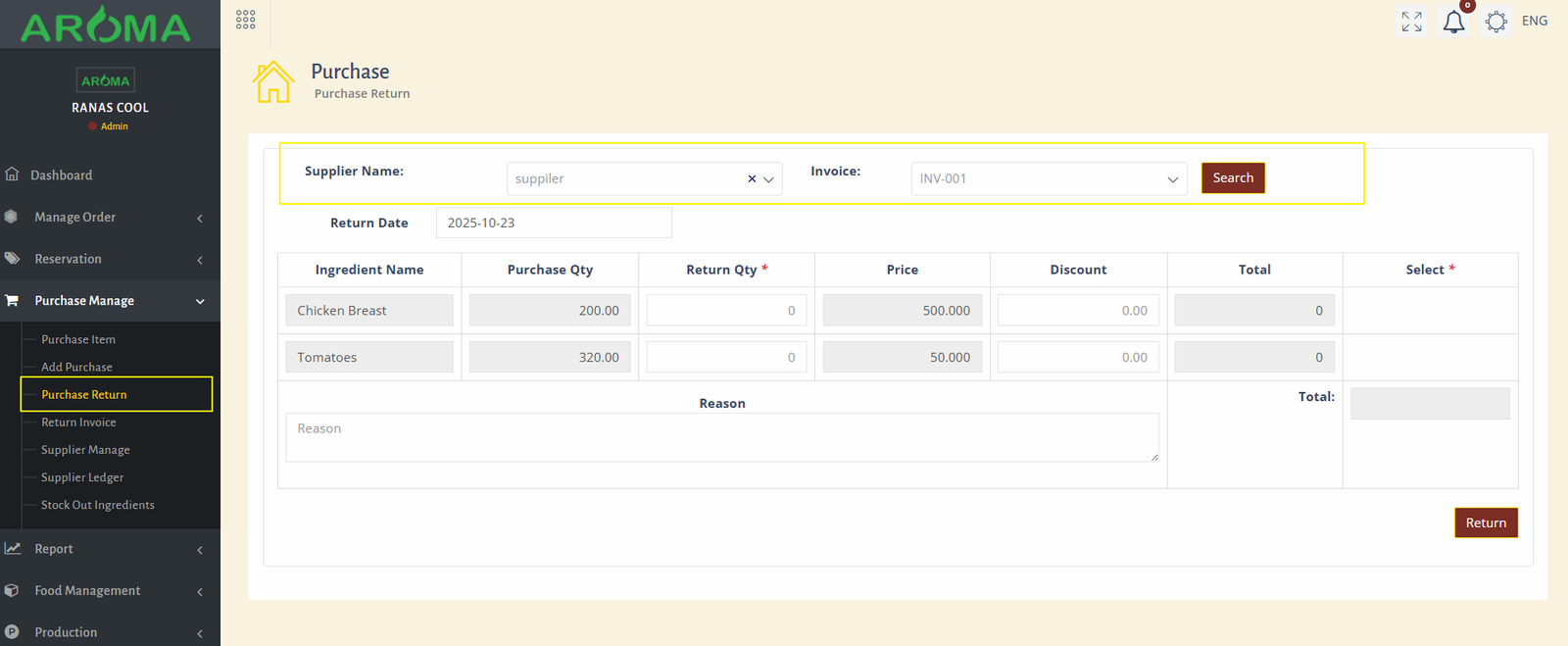Open the settings gear icon

coord(1495,22)
